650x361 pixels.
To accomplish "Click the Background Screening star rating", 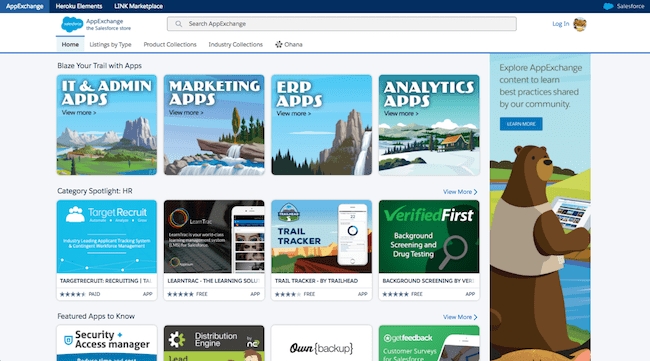I will click(x=395, y=294).
